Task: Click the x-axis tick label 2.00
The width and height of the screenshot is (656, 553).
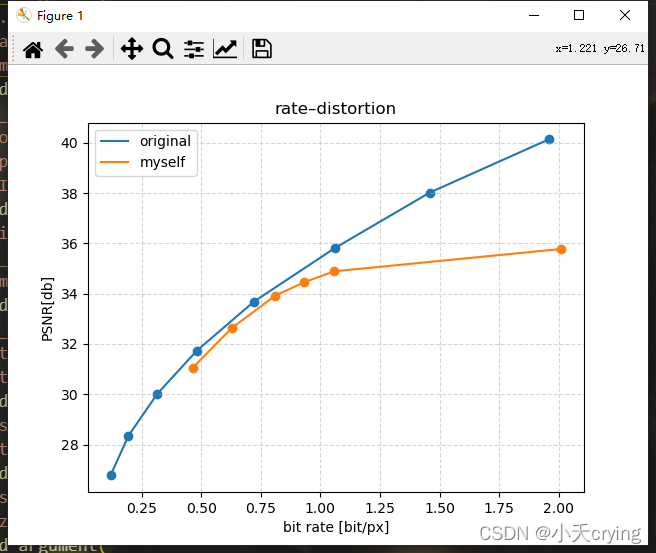Action: pos(559,508)
